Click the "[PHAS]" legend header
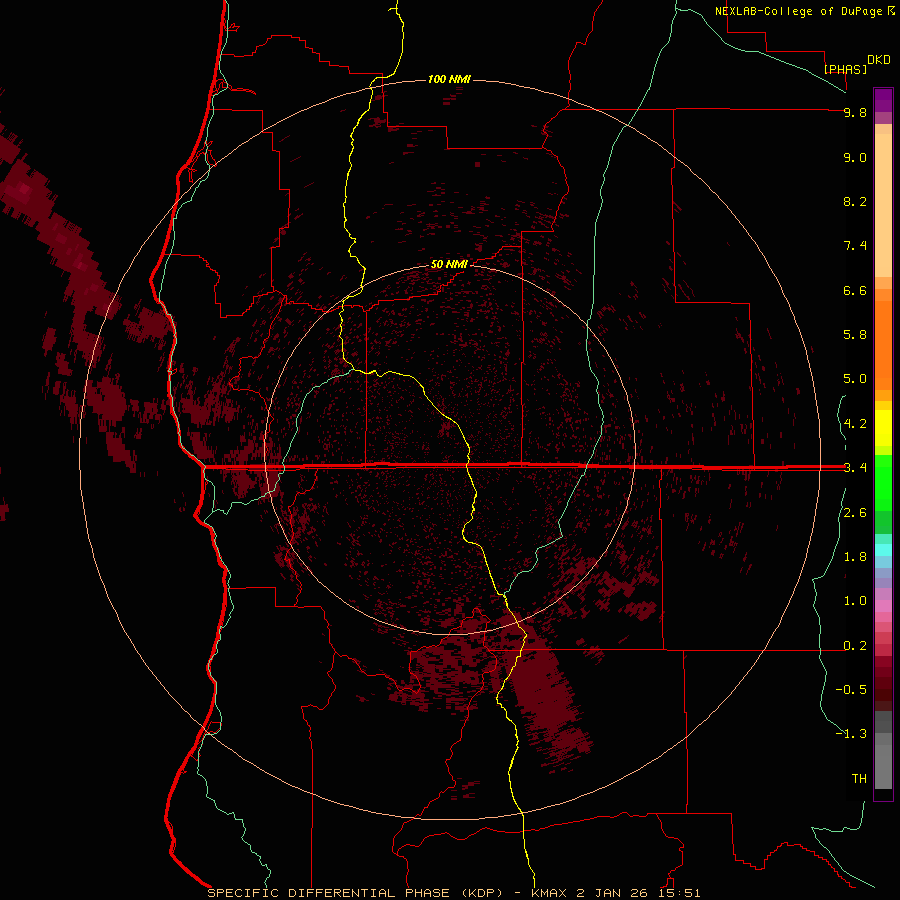This screenshot has width=900, height=900. click(x=845, y=69)
